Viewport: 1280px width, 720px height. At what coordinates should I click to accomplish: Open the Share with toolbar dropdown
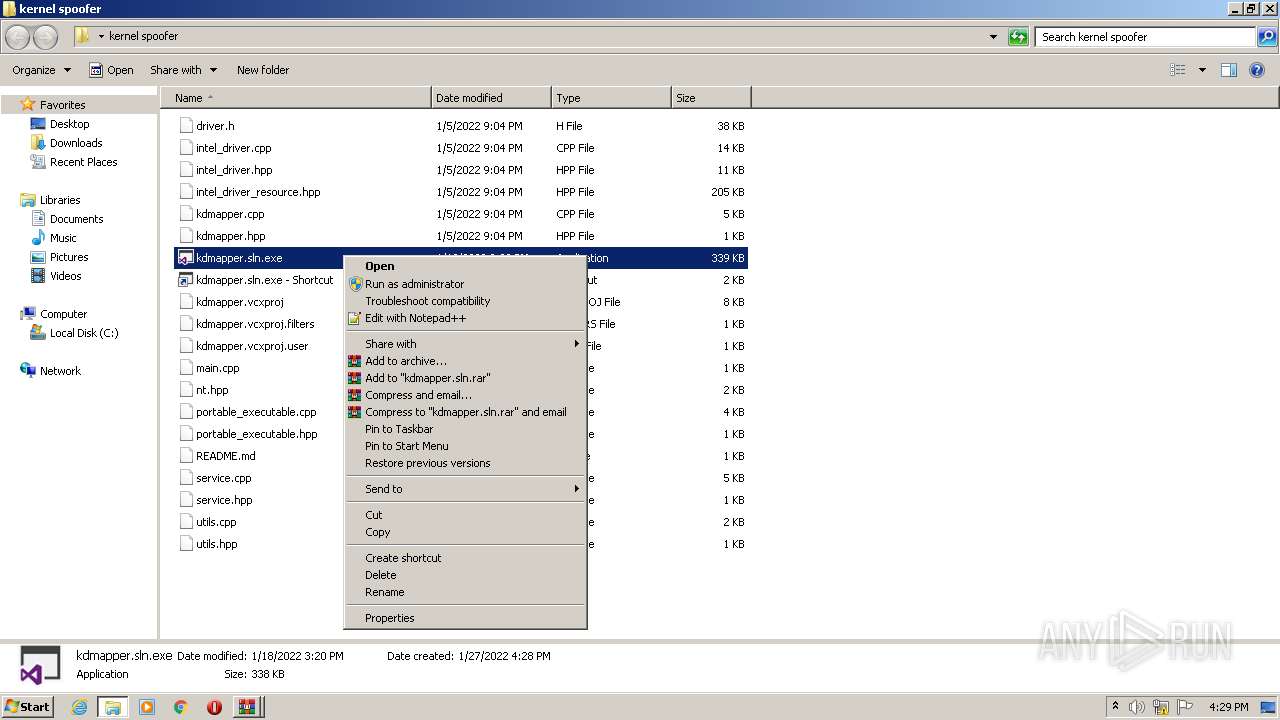tap(183, 70)
